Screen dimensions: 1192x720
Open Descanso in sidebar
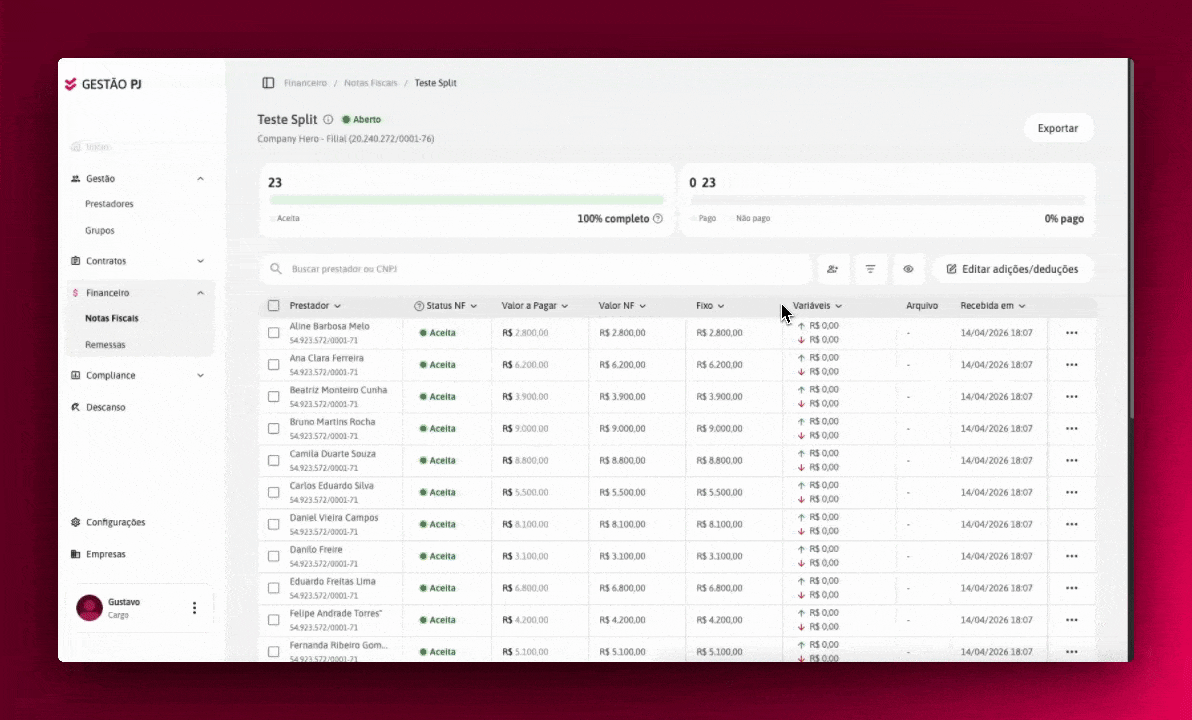pyautogui.click(x=106, y=408)
